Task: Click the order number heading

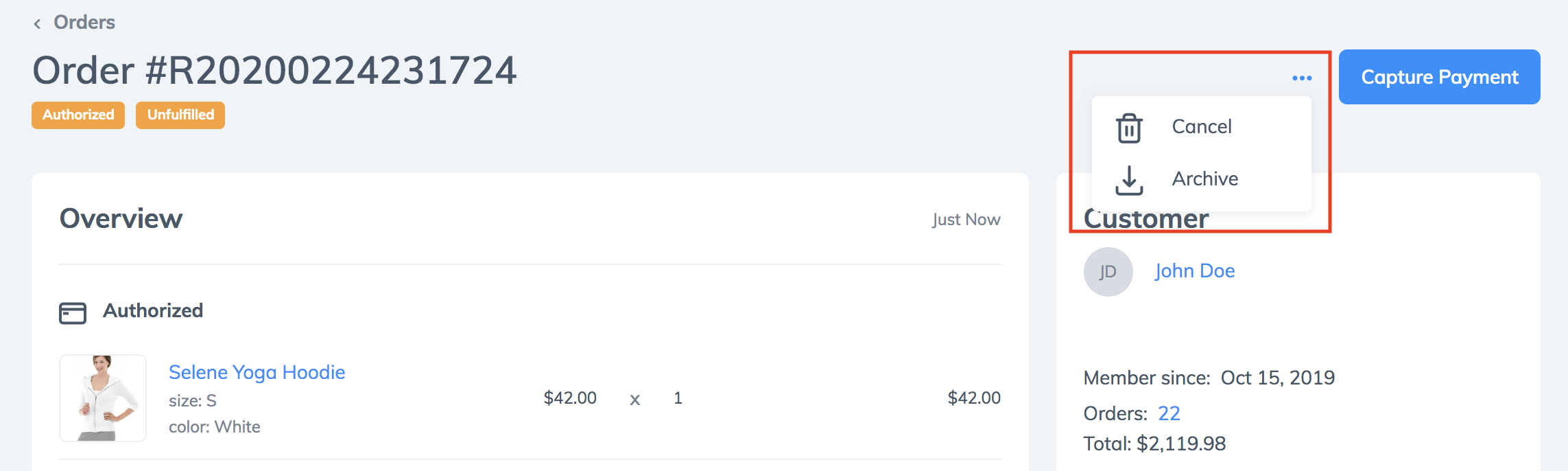Action: tap(274, 70)
